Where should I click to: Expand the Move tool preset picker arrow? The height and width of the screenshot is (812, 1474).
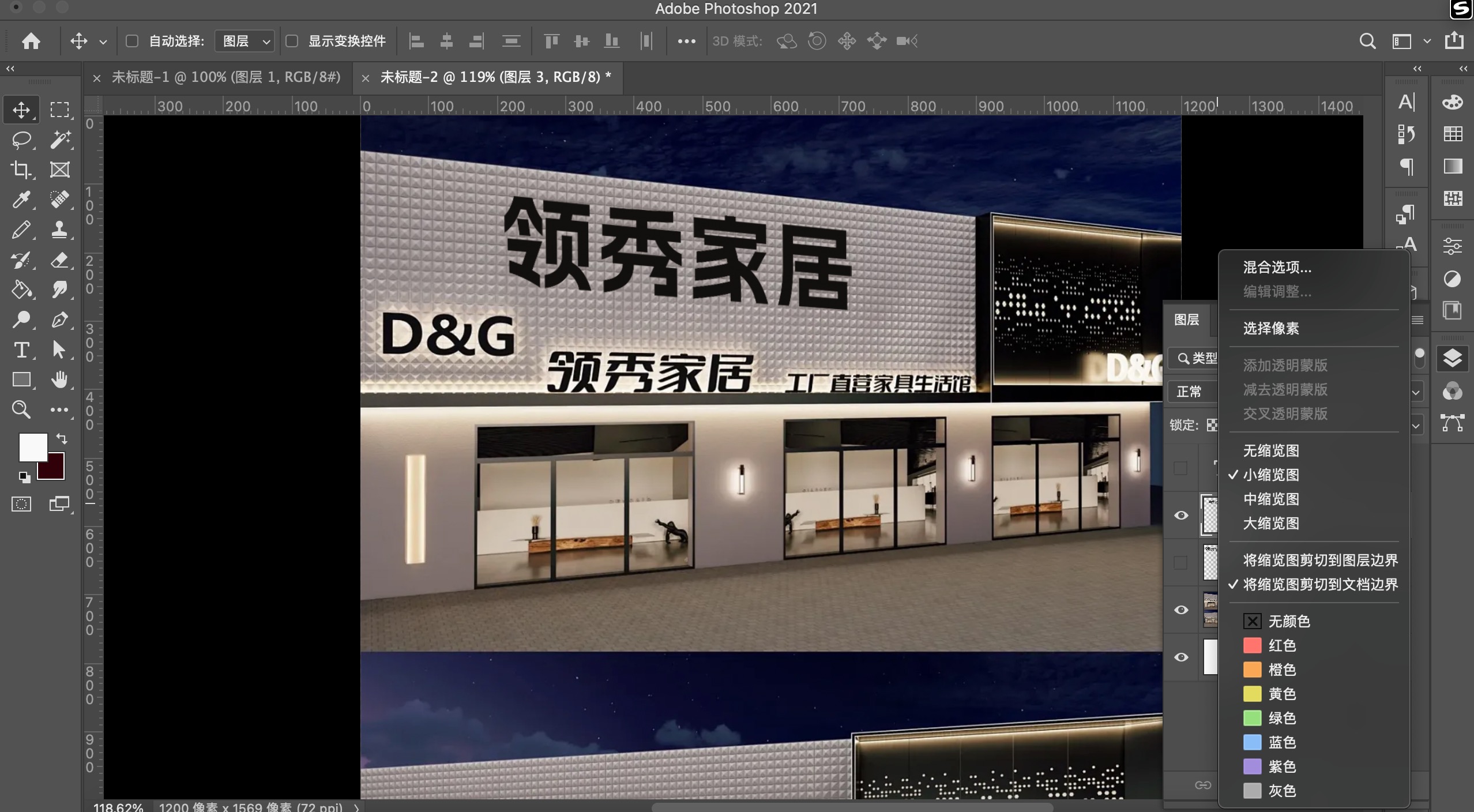click(x=103, y=42)
